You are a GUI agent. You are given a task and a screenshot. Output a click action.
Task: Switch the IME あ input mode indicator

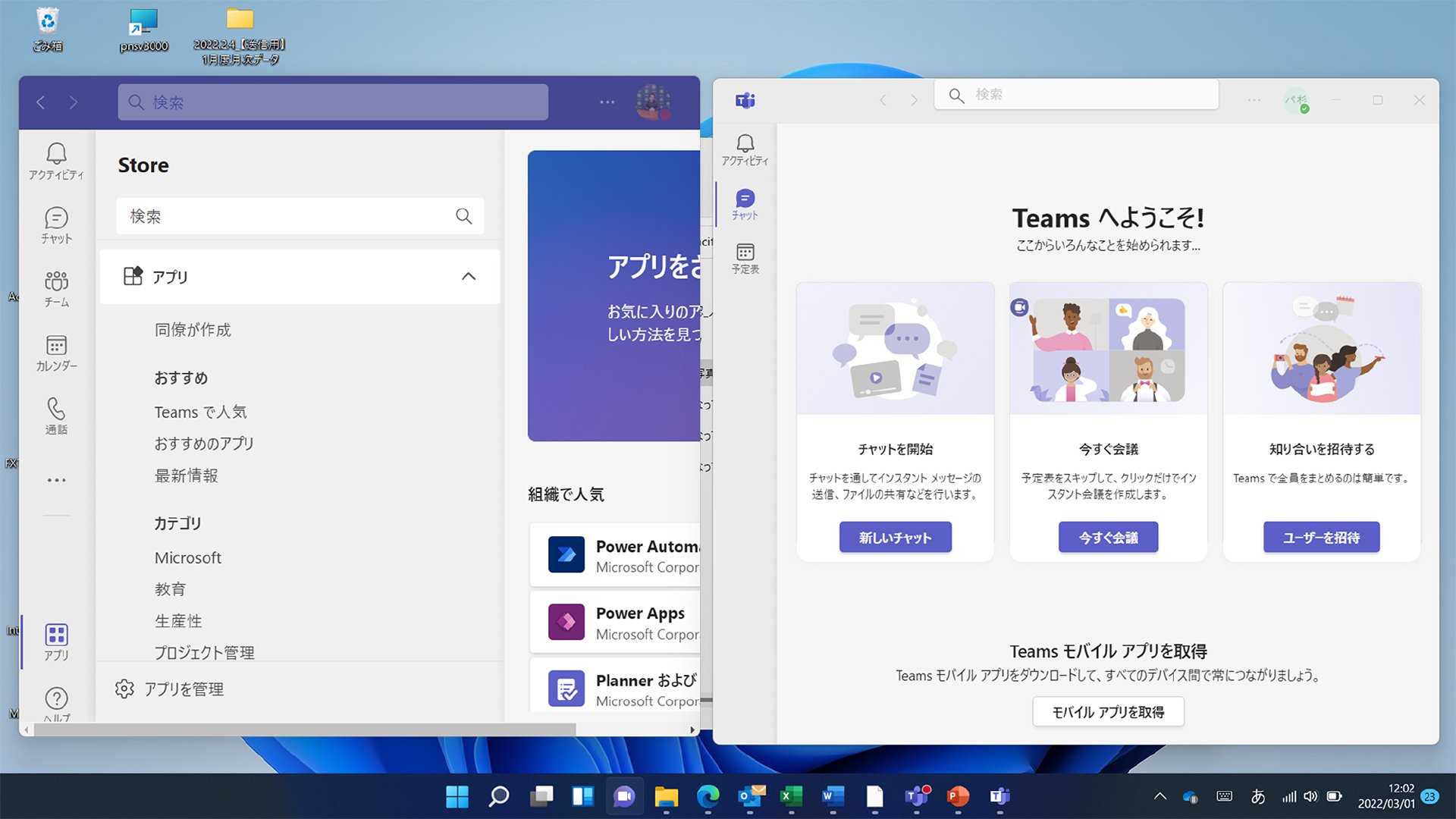click(x=1258, y=796)
